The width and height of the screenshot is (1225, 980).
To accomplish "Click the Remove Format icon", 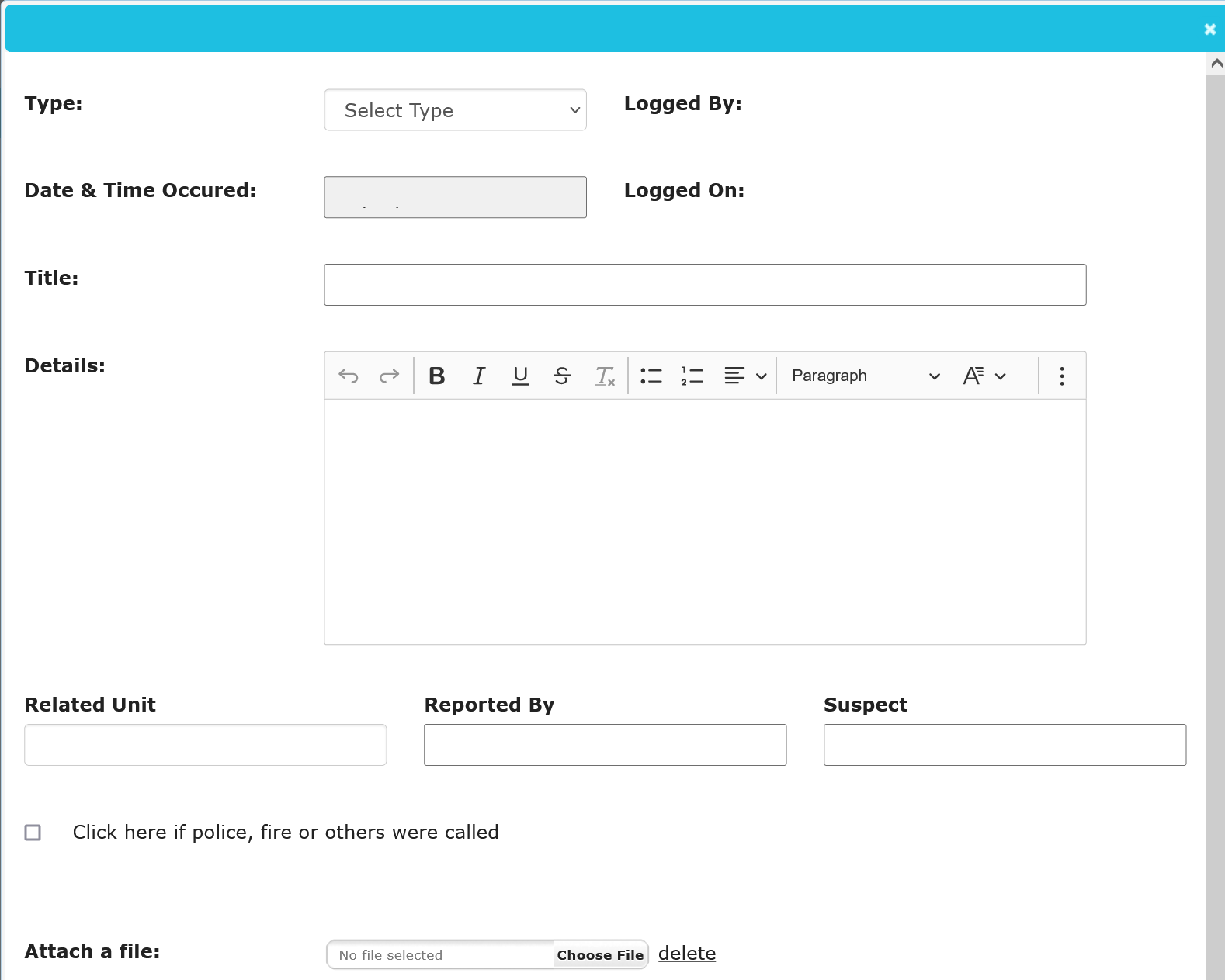I will pos(605,376).
